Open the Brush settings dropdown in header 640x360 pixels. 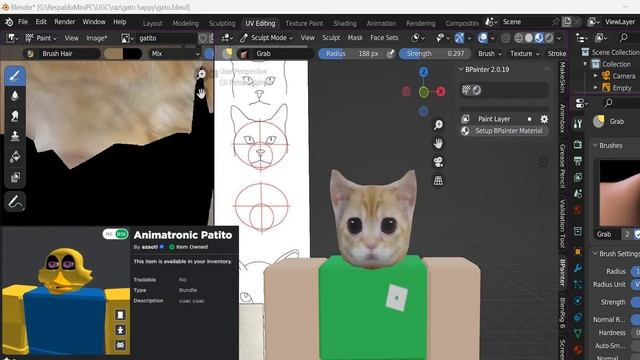pos(490,53)
